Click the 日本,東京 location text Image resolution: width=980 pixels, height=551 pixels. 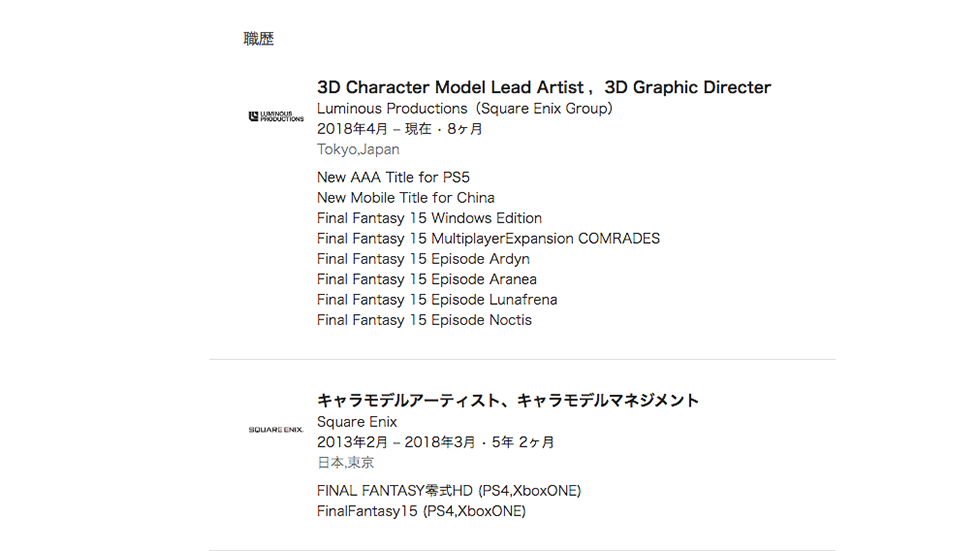(346, 463)
